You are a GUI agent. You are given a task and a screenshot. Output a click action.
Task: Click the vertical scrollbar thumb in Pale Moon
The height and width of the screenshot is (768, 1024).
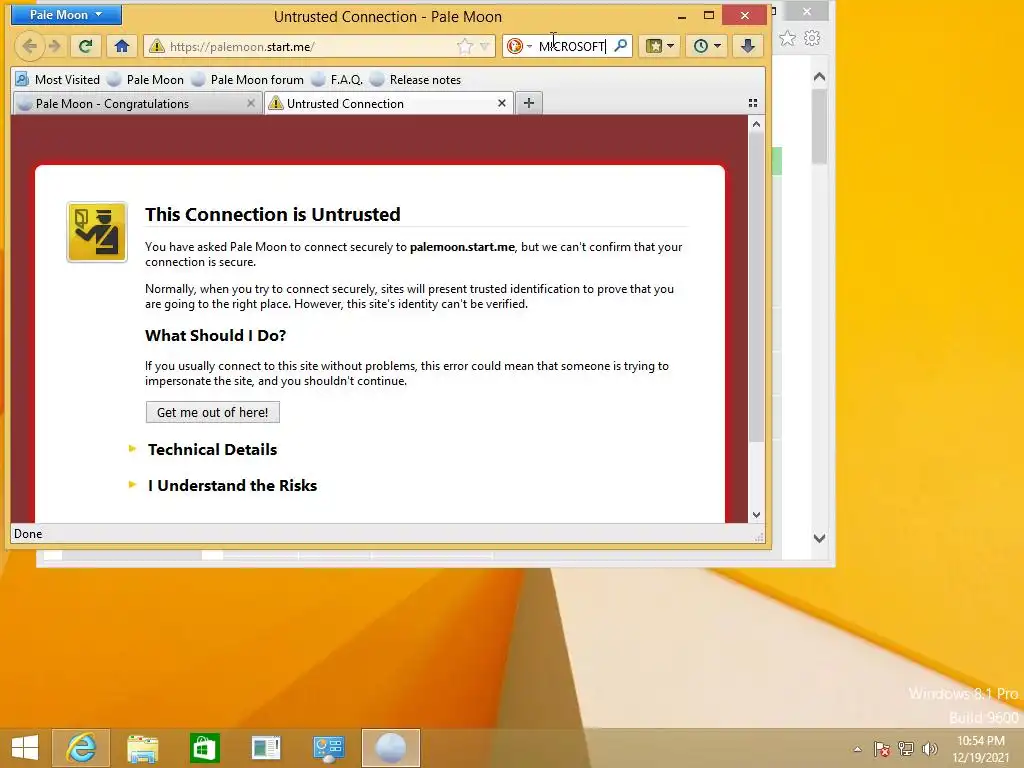click(x=756, y=287)
